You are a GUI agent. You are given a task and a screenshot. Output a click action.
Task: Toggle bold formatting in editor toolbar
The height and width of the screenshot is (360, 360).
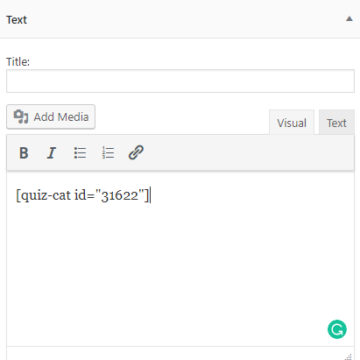tap(24, 153)
